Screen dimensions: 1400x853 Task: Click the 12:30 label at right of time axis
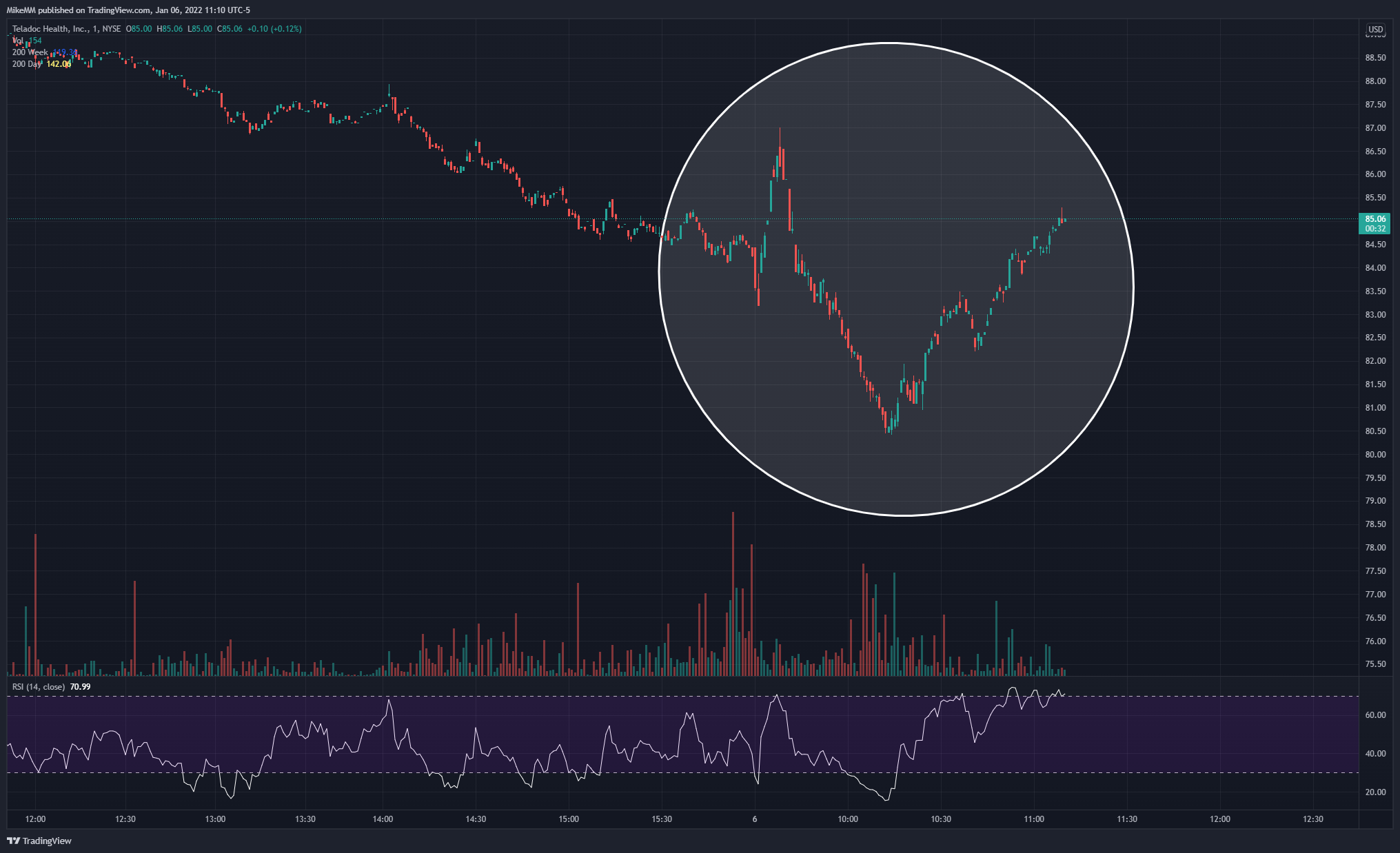pos(1313,819)
